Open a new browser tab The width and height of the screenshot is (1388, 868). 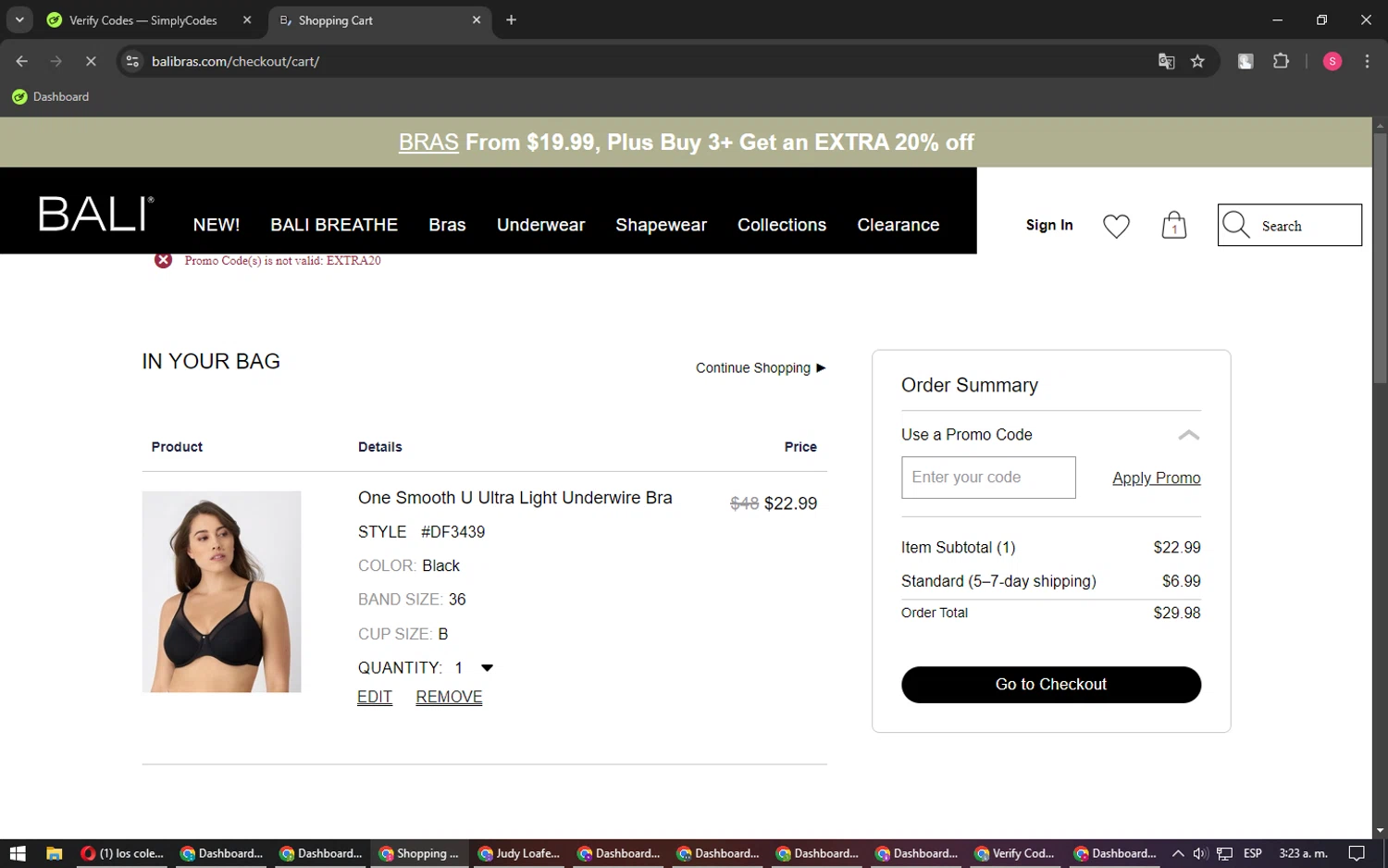click(511, 19)
